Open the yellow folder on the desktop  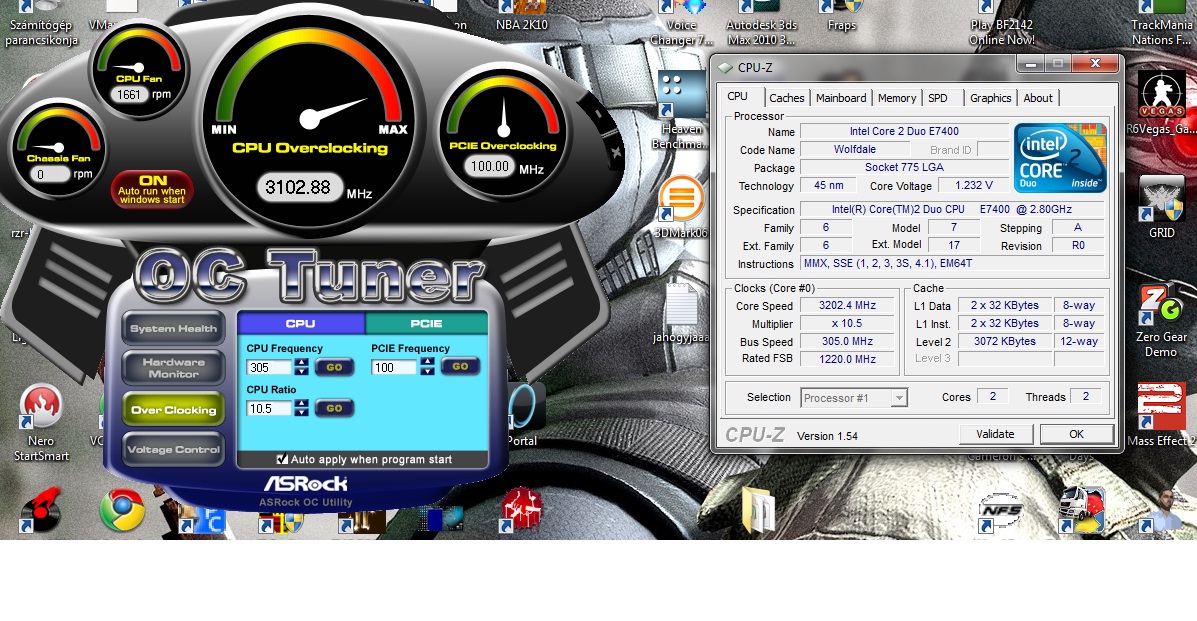(758, 509)
